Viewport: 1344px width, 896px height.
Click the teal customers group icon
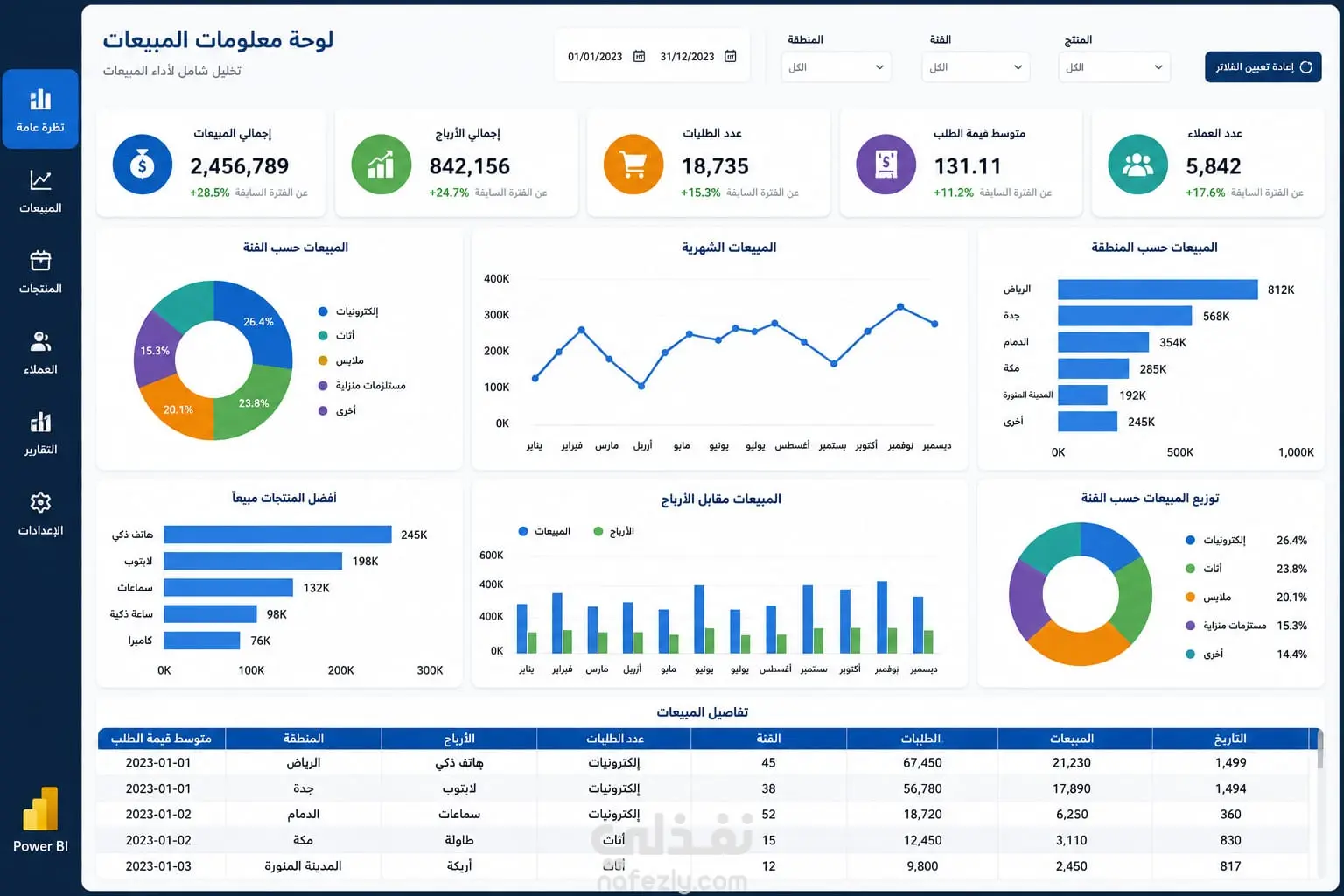click(x=1137, y=164)
